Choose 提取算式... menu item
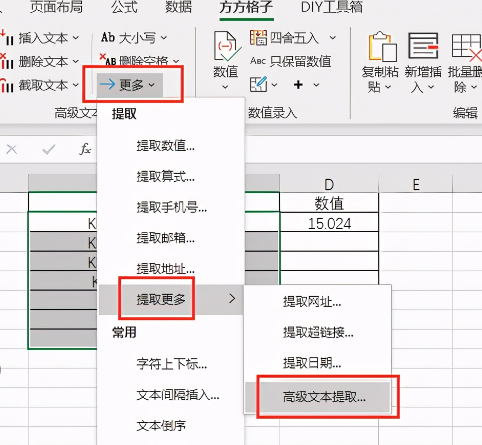Screen dimensions: 482x445 pos(171,176)
